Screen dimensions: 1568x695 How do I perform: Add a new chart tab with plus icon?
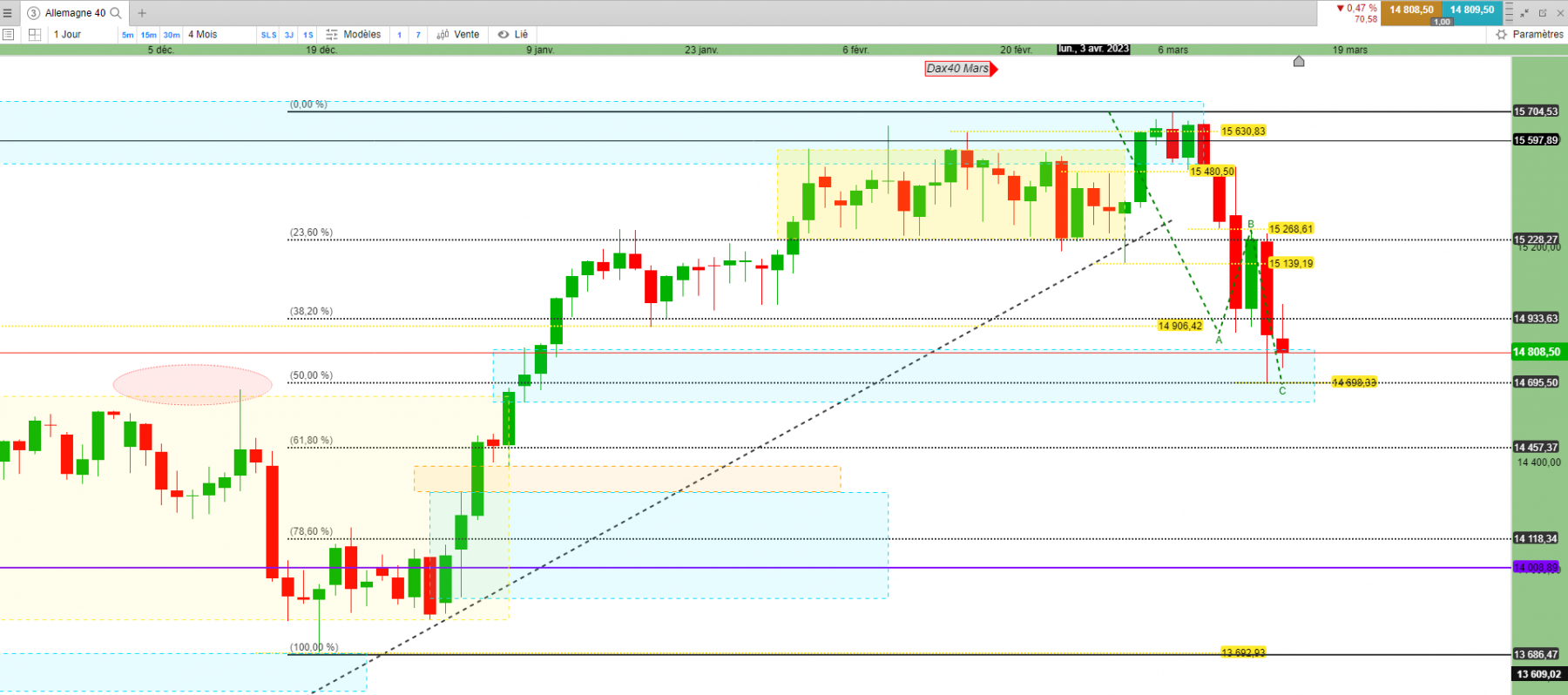point(142,13)
